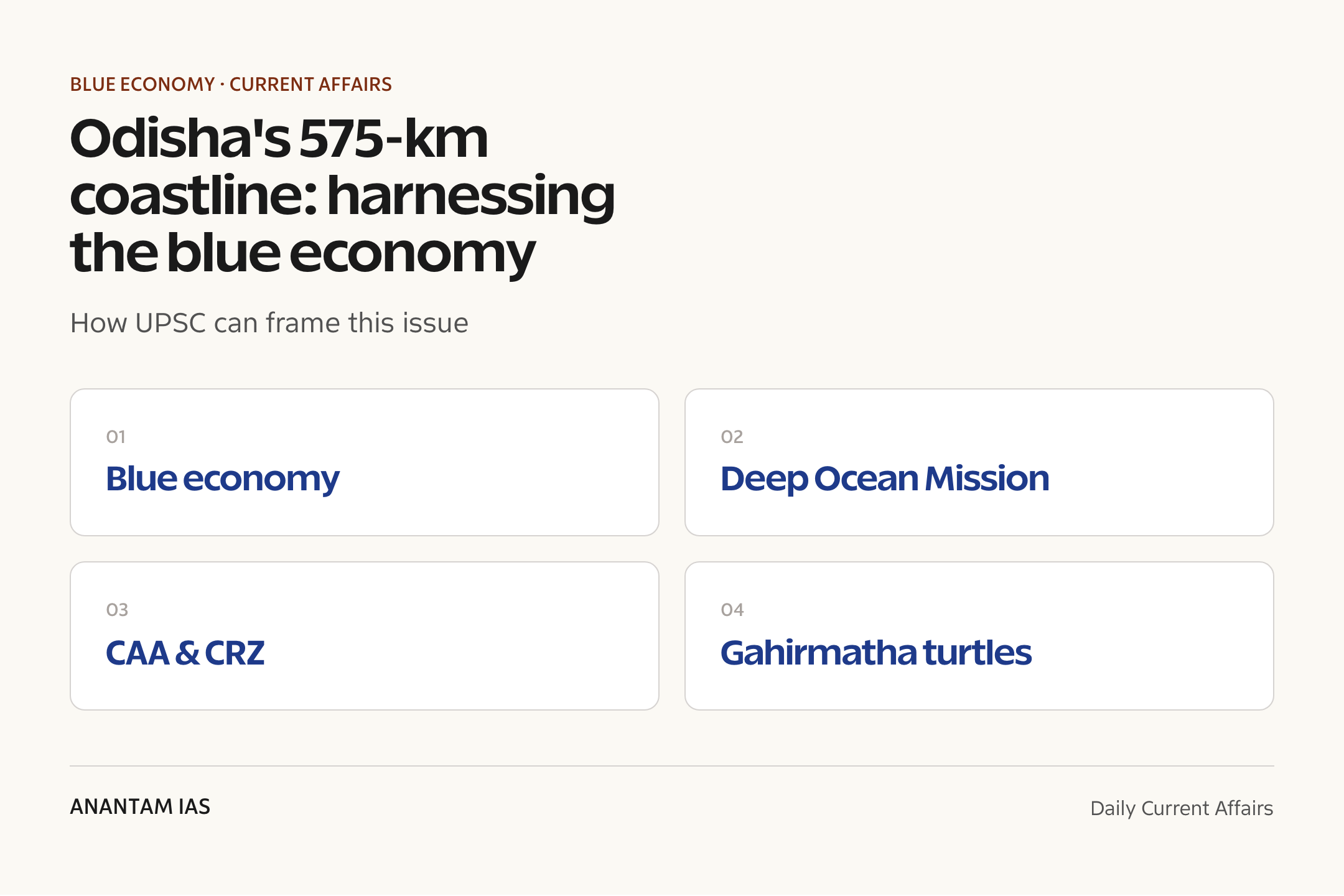Screen dimensions: 1344x896
Task: Click the 02 number label
Action: (x=732, y=437)
